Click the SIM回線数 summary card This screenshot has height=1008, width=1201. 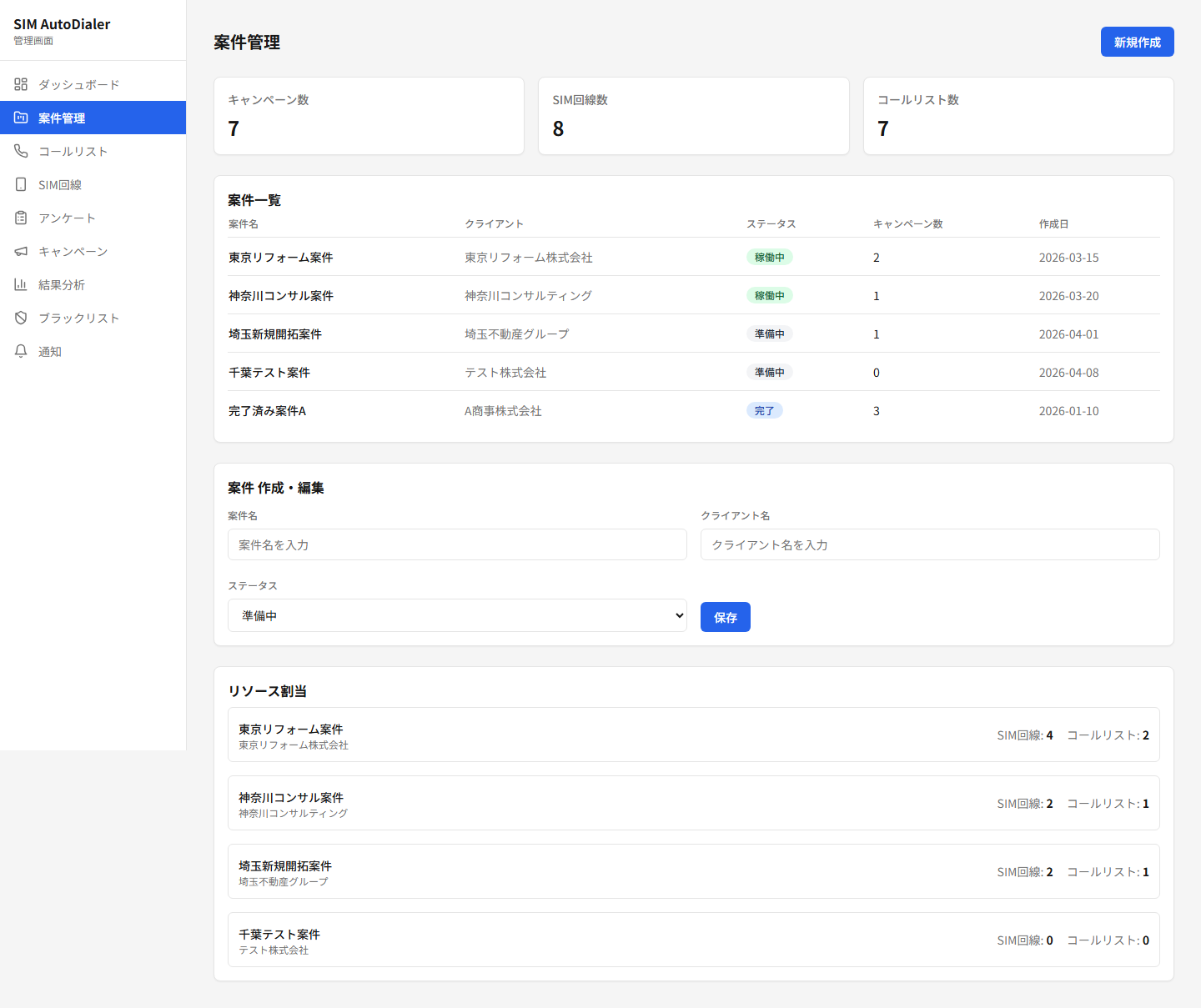693,116
